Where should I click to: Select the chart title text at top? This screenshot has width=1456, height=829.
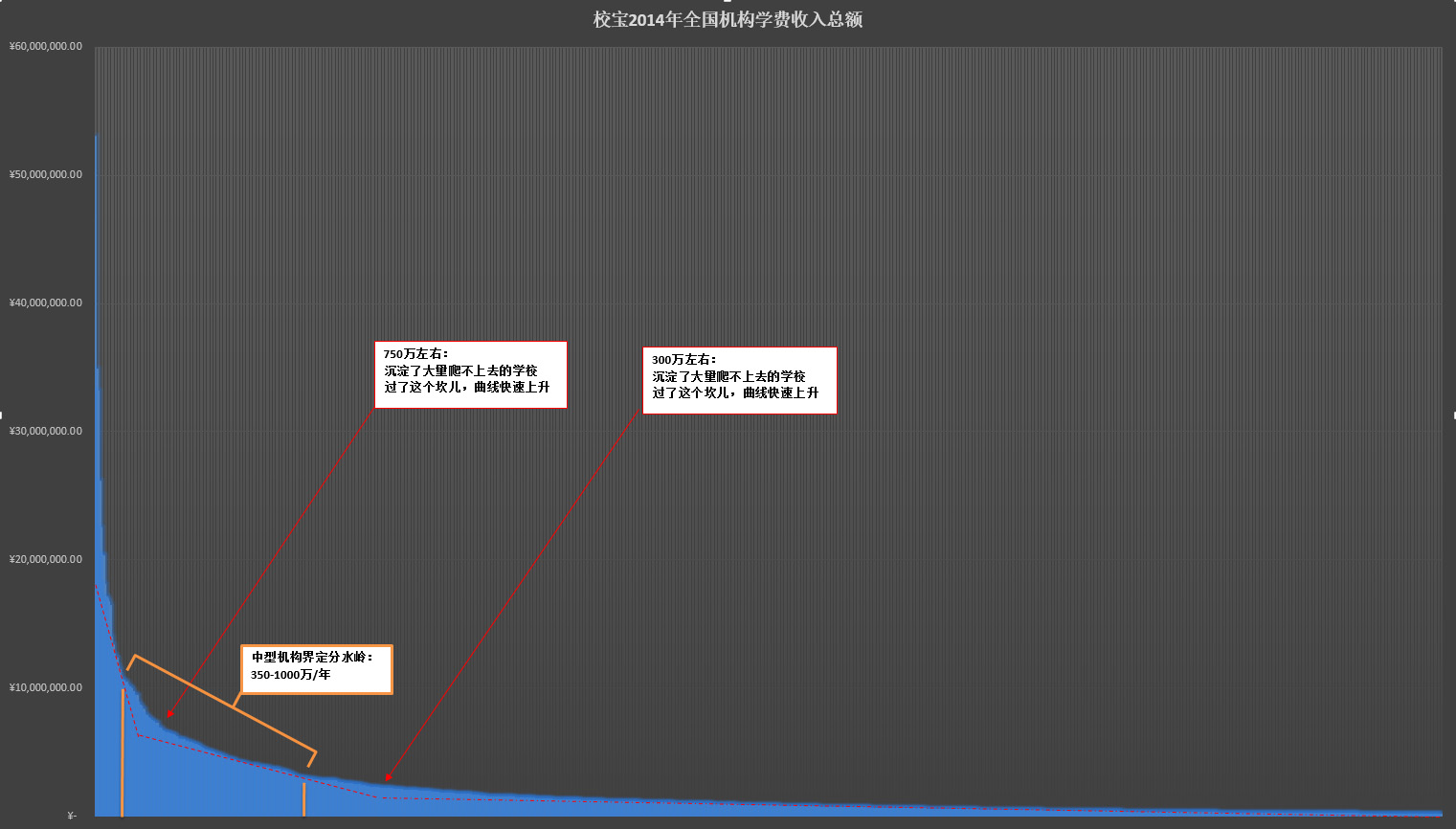click(728, 20)
